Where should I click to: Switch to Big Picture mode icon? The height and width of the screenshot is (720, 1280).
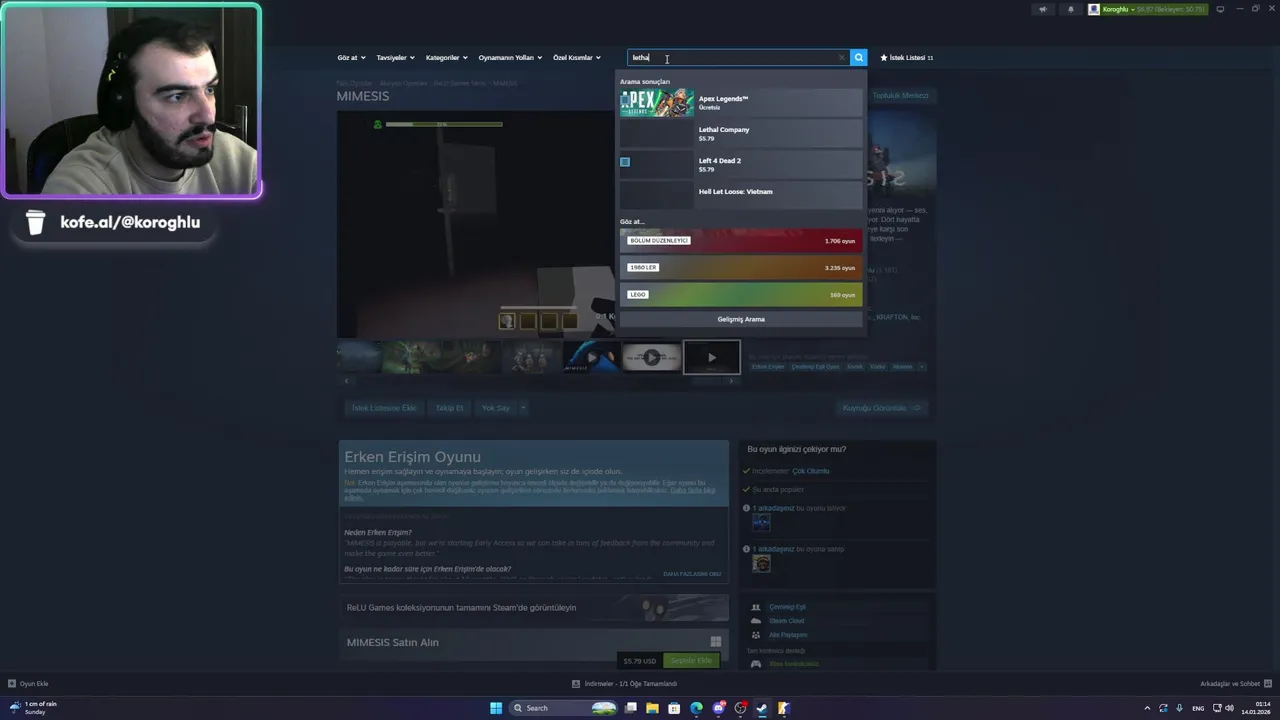coord(1220,9)
